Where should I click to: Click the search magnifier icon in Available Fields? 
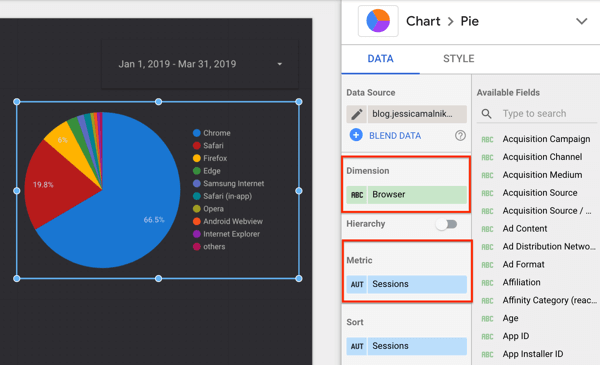tap(486, 114)
